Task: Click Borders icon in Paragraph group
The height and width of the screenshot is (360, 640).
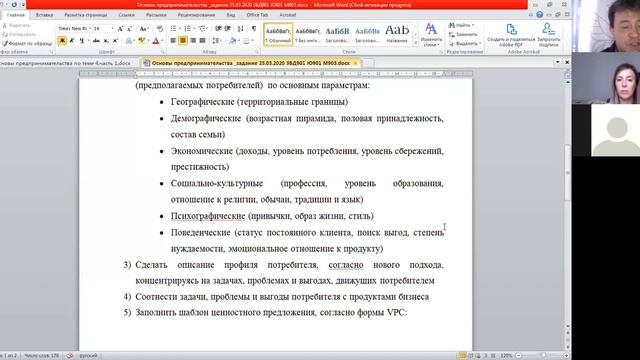Action: tap(246, 40)
